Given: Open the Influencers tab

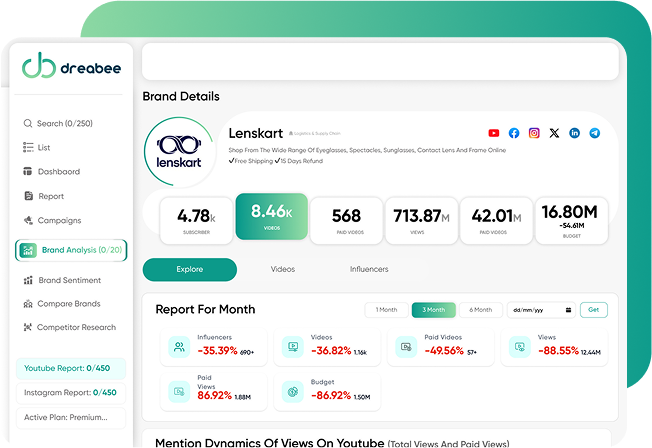Looking at the screenshot, I should coord(369,270).
